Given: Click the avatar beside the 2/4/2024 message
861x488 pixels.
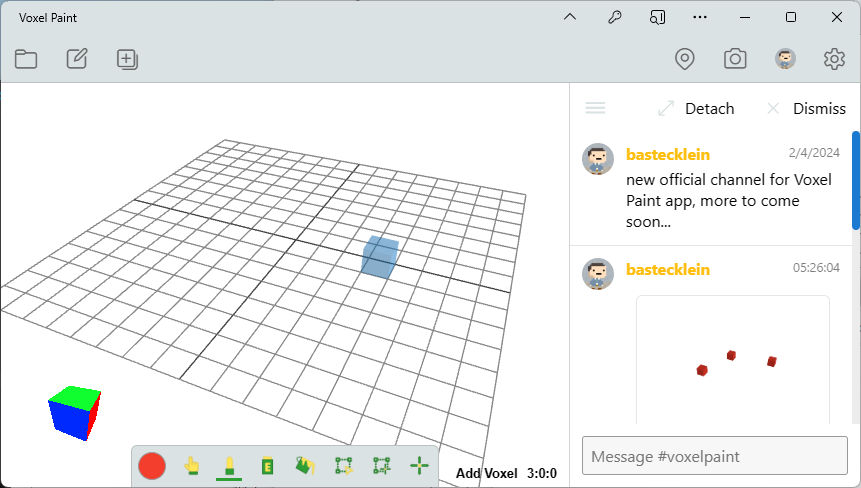Looking at the screenshot, I should pyautogui.click(x=598, y=159).
